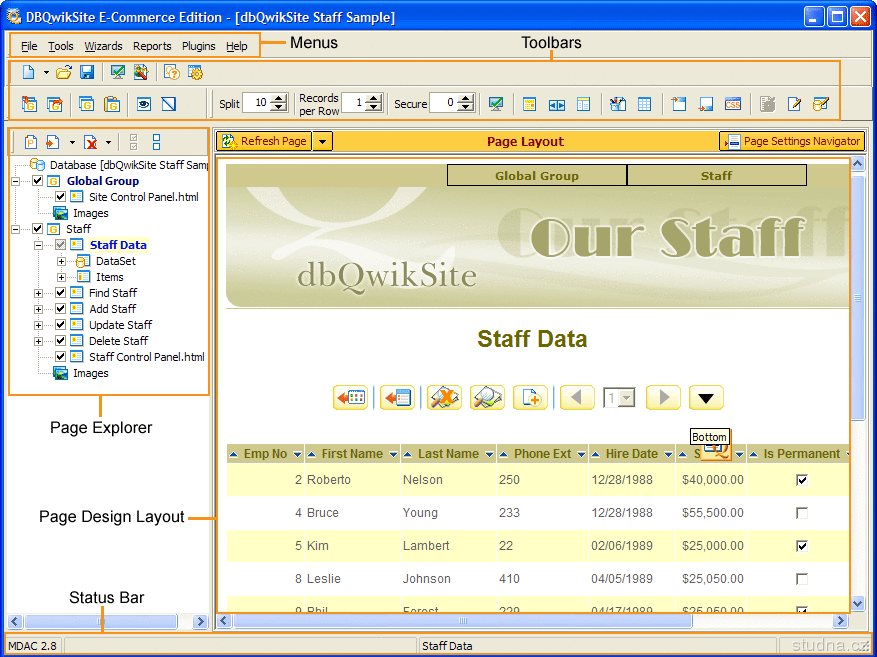Click the Refresh Page button

point(265,141)
